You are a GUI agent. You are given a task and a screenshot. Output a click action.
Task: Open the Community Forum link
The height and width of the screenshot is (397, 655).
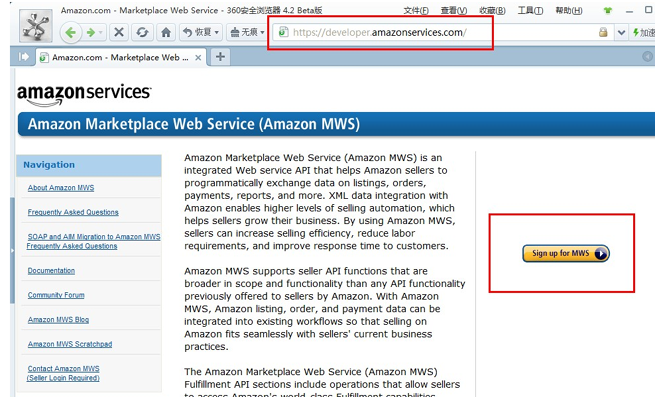point(56,295)
